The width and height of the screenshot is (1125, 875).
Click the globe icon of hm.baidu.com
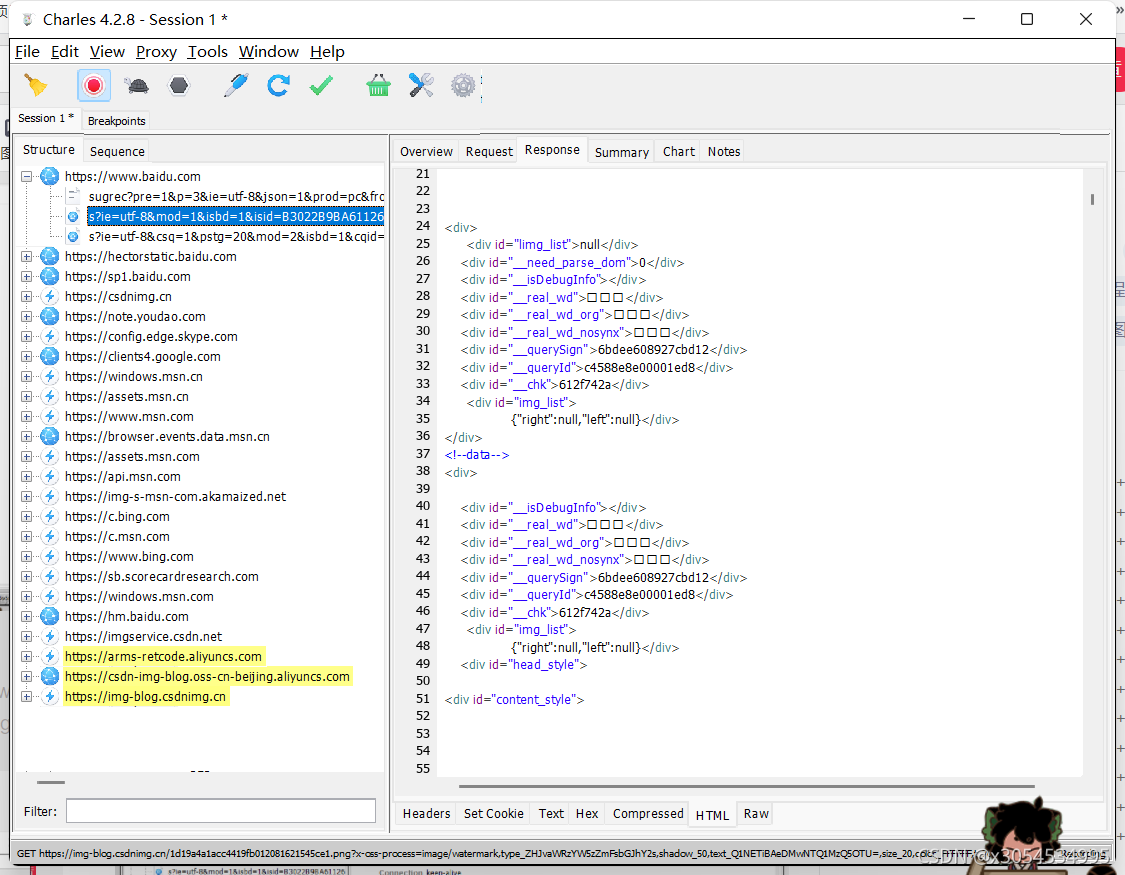50,616
